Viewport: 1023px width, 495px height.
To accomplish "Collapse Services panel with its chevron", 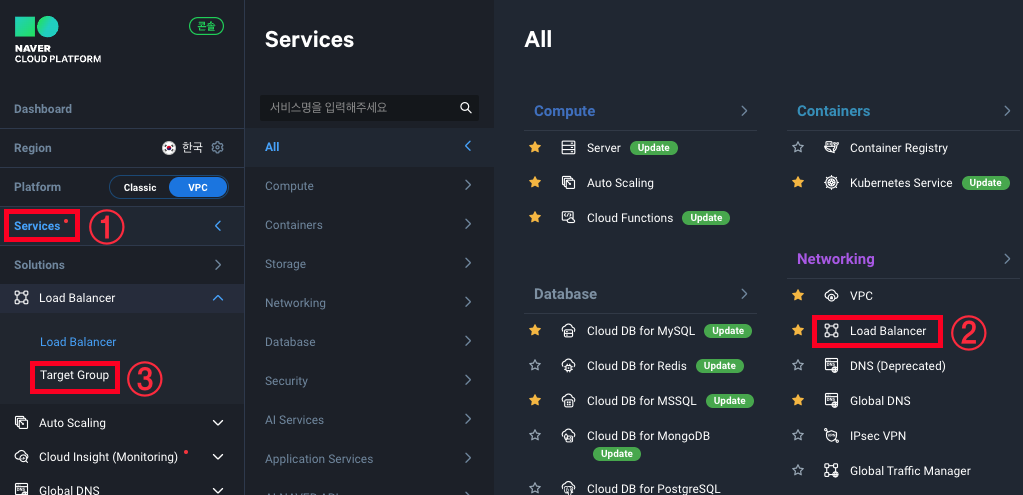I will click(219, 226).
